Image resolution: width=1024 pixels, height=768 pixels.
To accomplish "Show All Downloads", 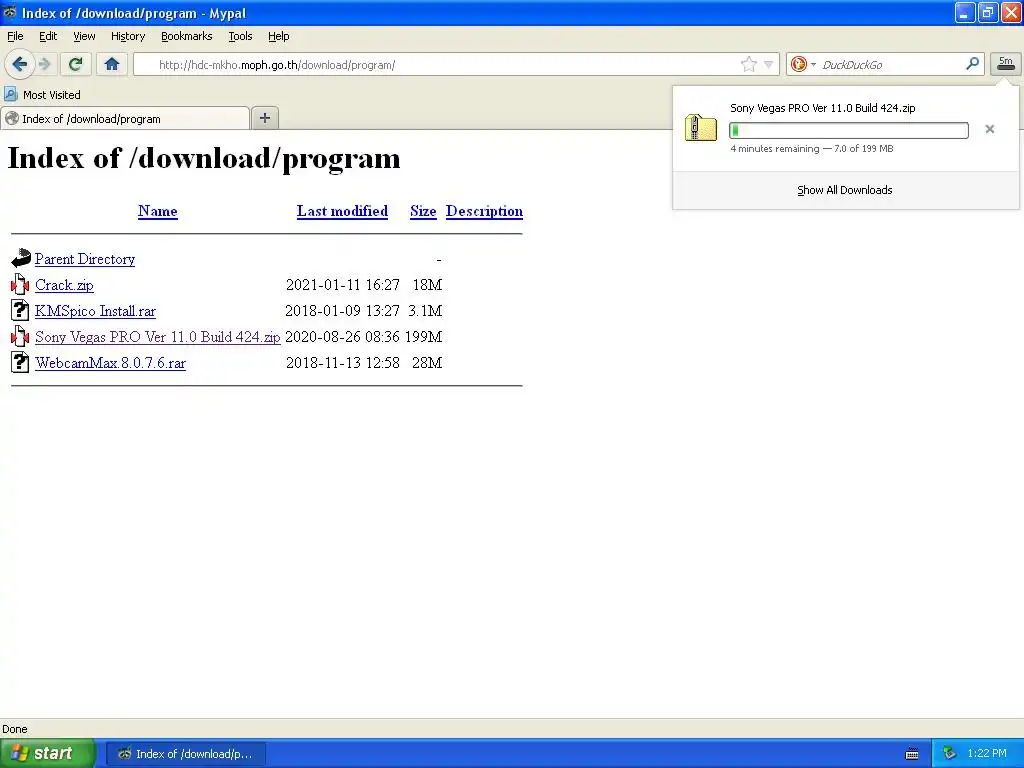I will [x=844, y=190].
